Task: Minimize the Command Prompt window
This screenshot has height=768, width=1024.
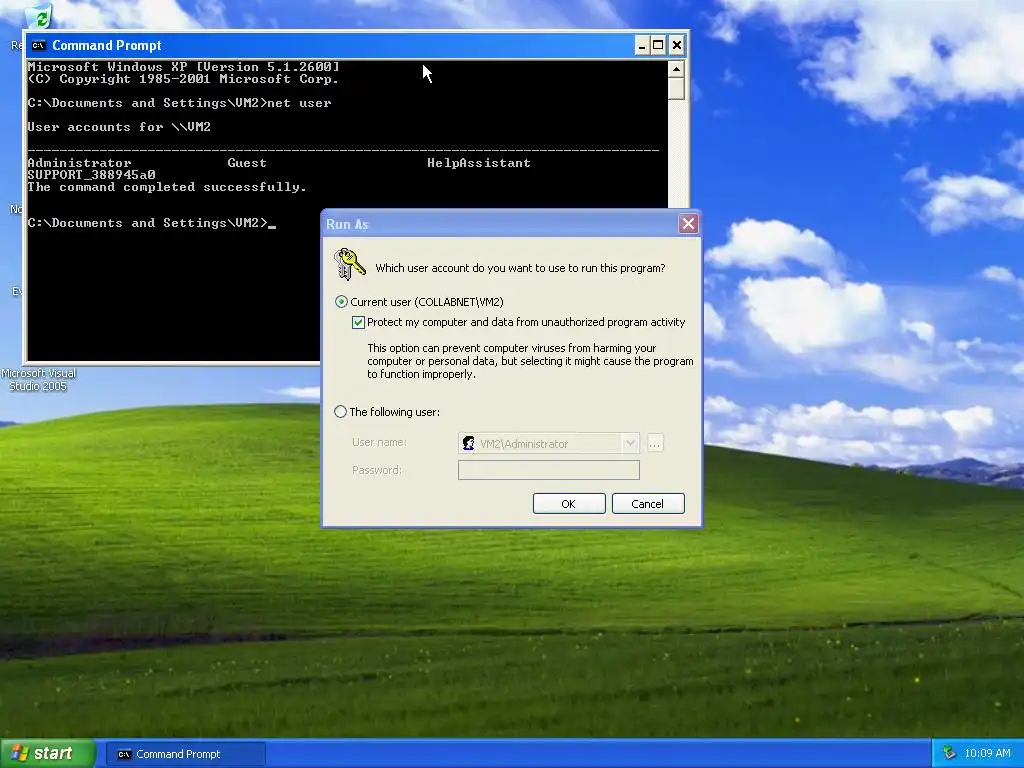Action: (x=642, y=45)
